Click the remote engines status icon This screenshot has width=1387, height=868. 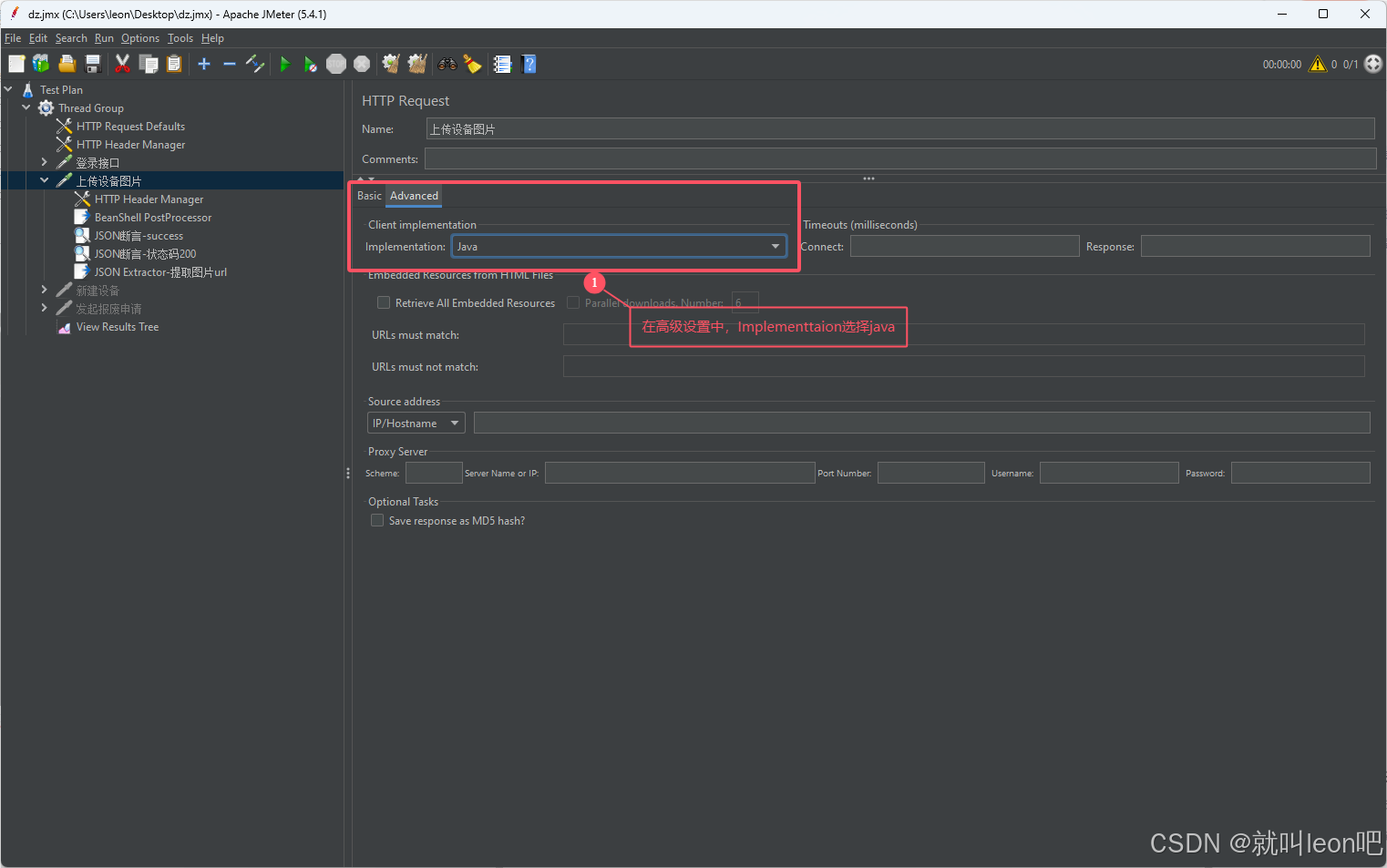pyautogui.click(x=1373, y=64)
